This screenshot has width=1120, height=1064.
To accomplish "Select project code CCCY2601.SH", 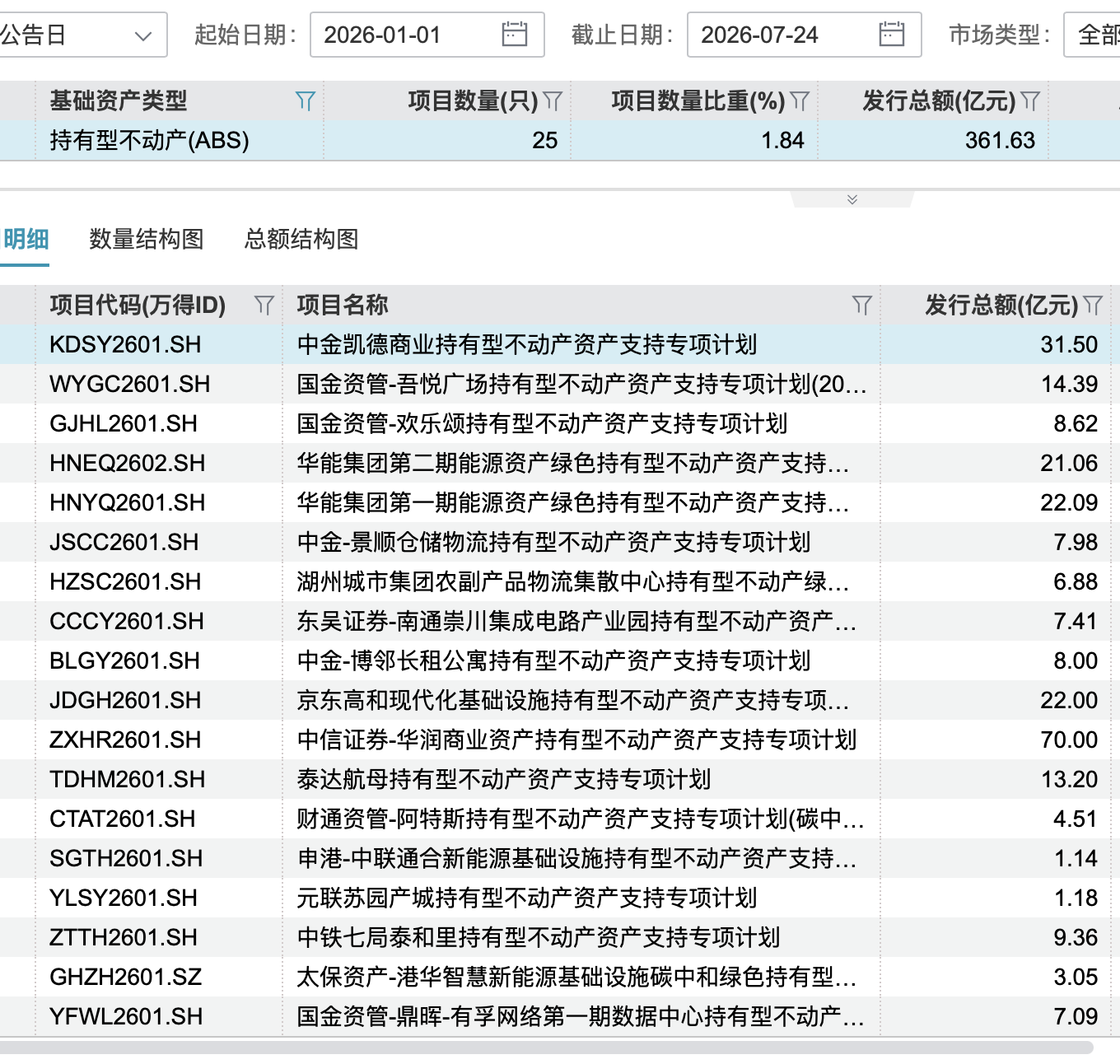I will 127,622.
